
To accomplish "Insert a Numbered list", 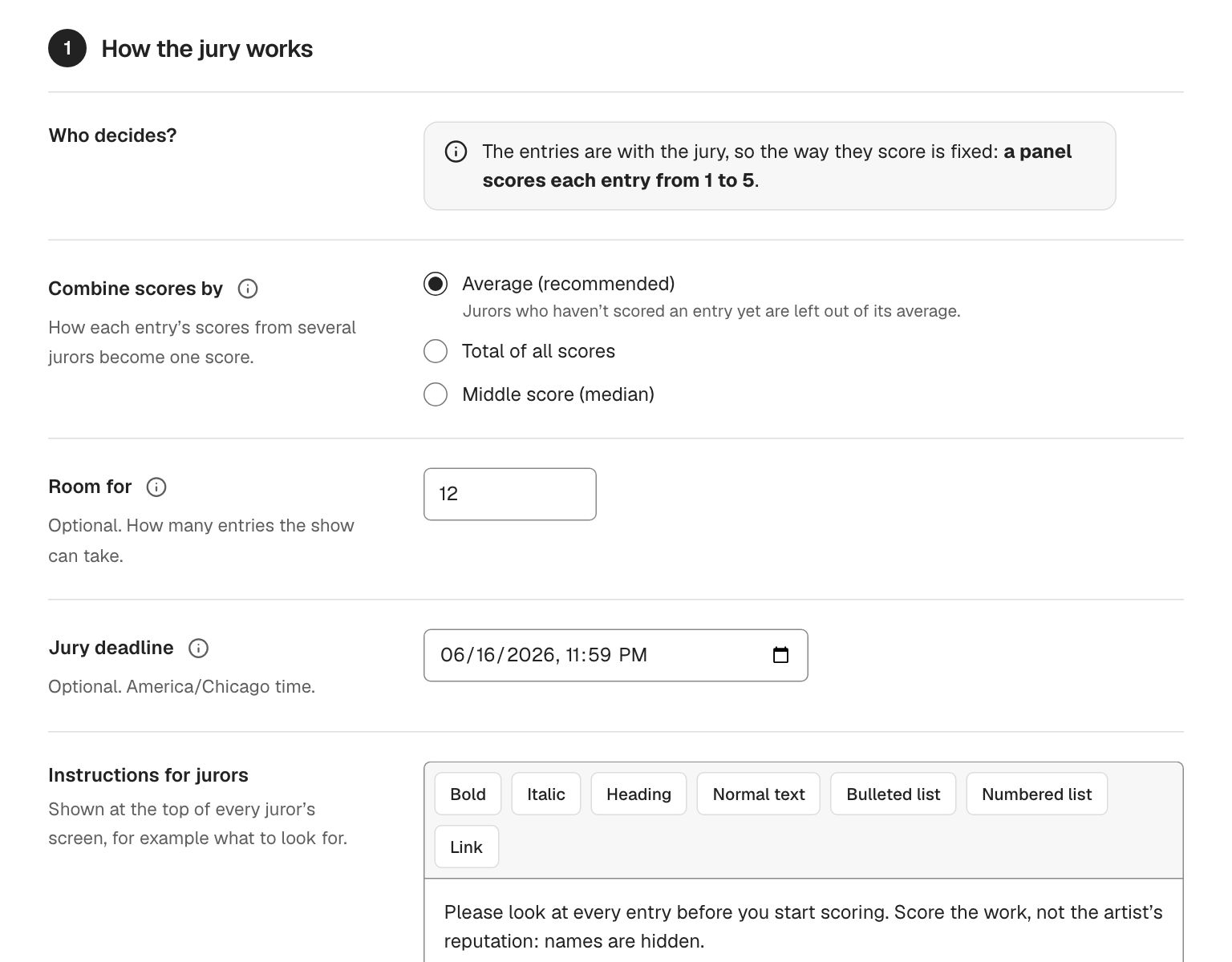I will pyautogui.click(x=1037, y=794).
